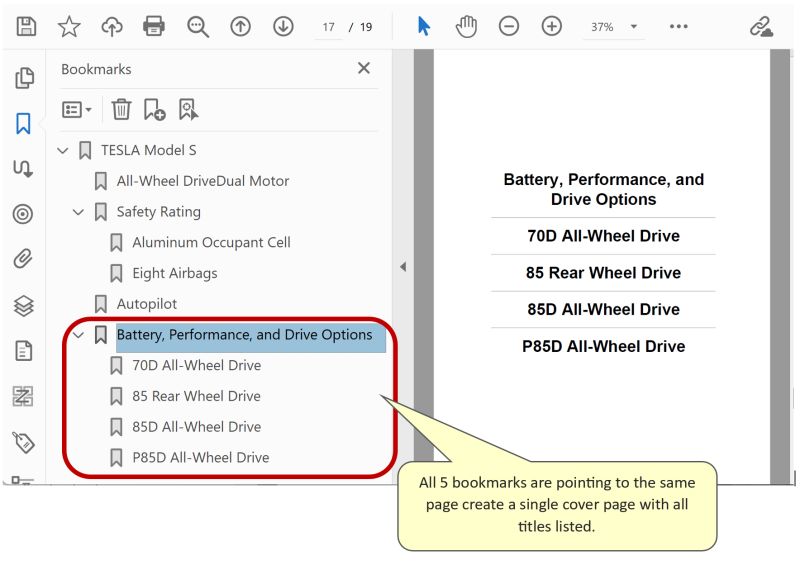Open the destinations arrow panel icon

pos(23,168)
